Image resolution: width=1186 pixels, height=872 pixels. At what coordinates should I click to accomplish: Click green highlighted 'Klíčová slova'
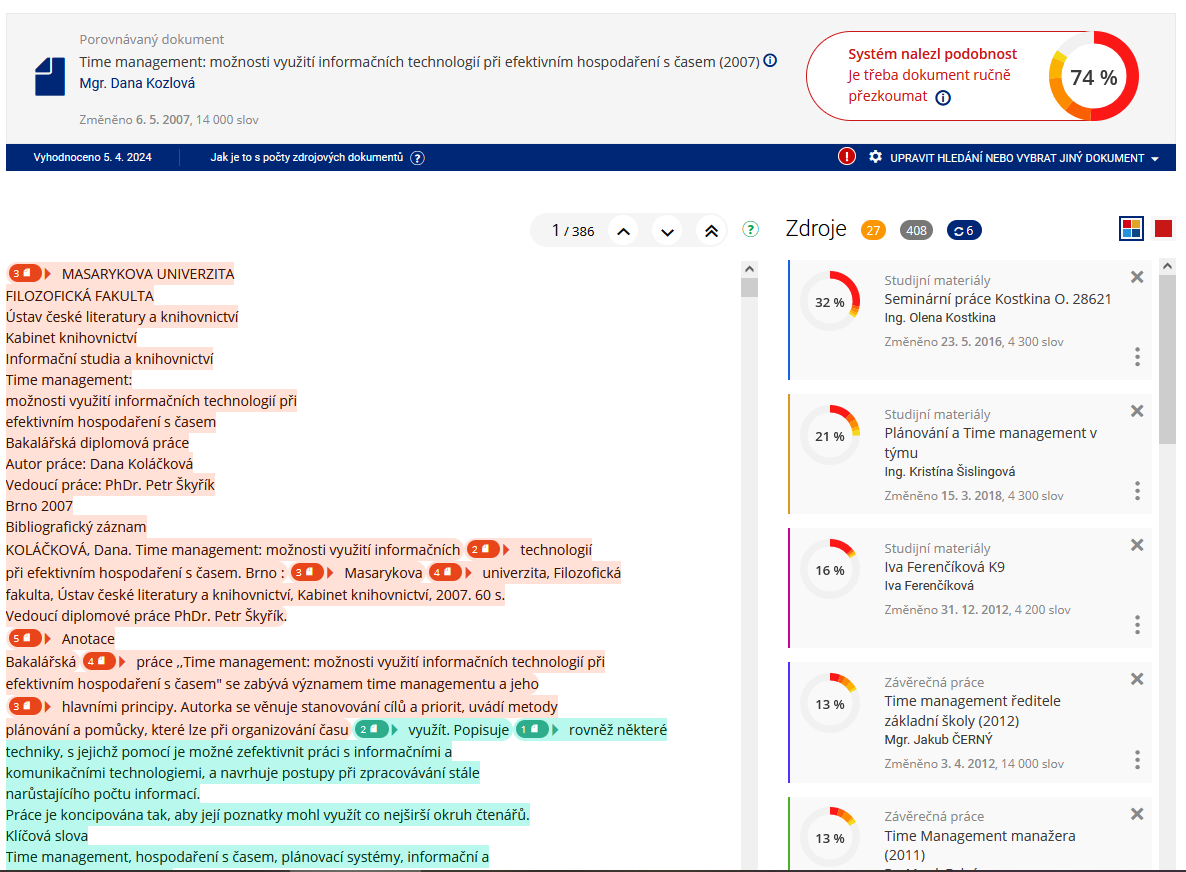click(47, 836)
